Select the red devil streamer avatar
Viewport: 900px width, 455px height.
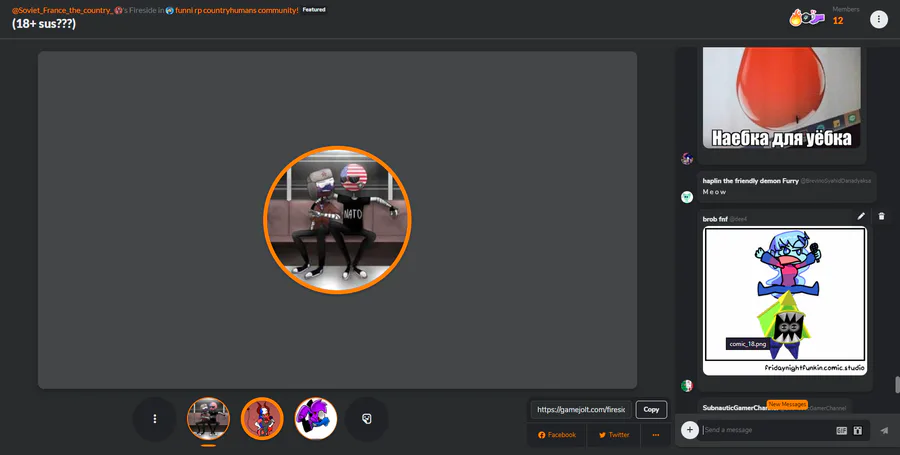262,419
